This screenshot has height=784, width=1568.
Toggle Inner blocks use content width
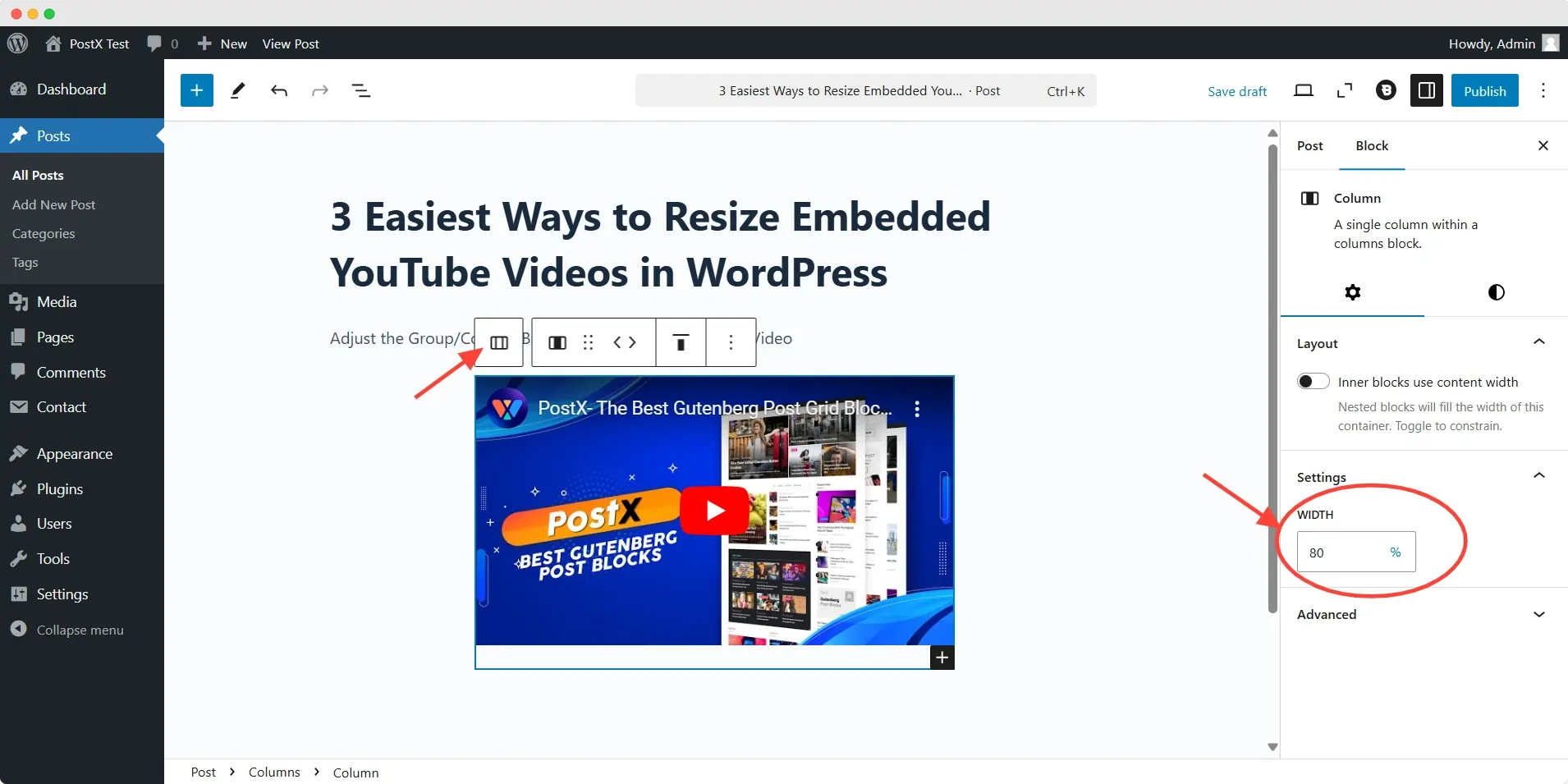[1314, 382]
